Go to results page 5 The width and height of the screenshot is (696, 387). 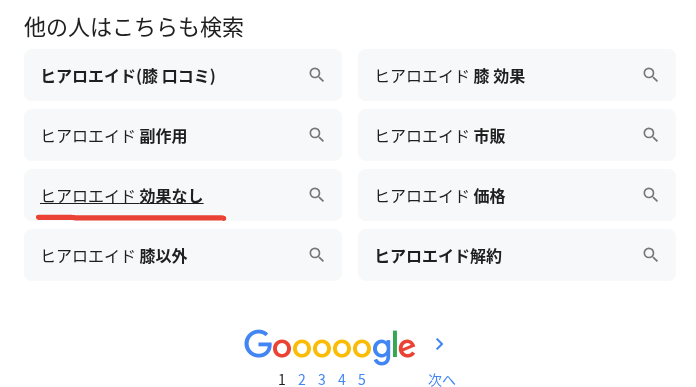pos(362,380)
